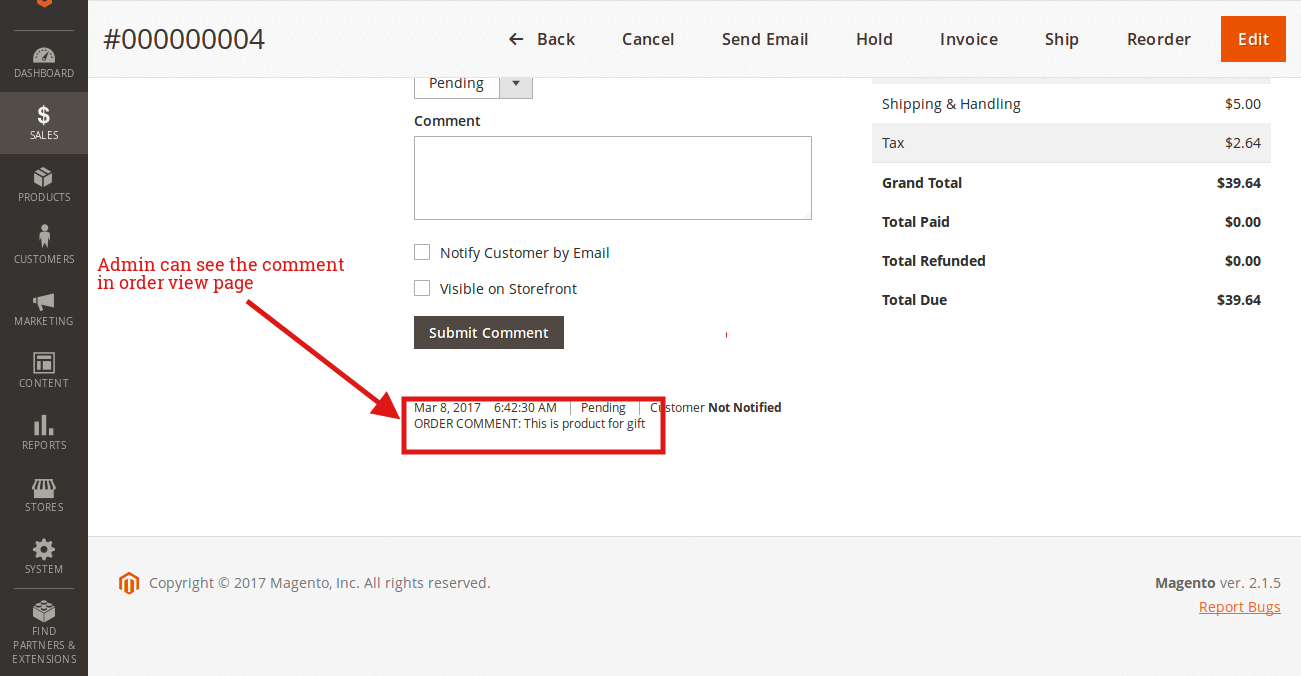
Task: Select the Reorder action in the header
Action: 1158,39
